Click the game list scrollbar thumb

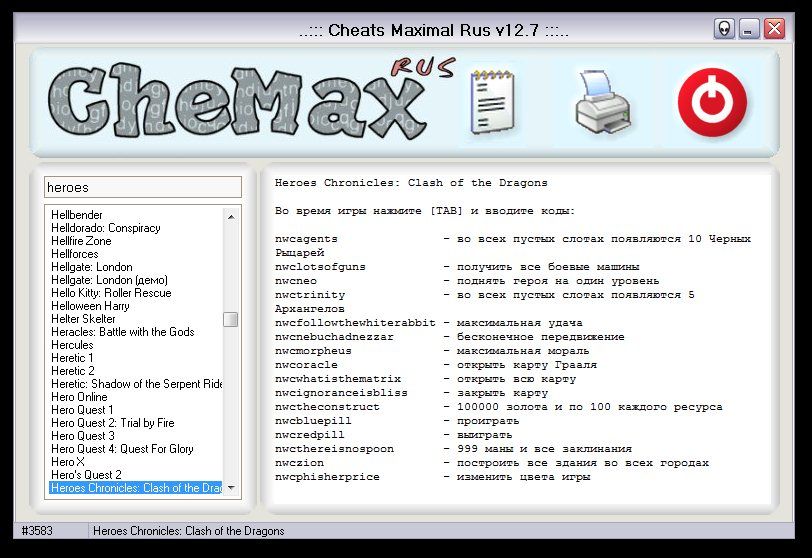[x=231, y=319]
